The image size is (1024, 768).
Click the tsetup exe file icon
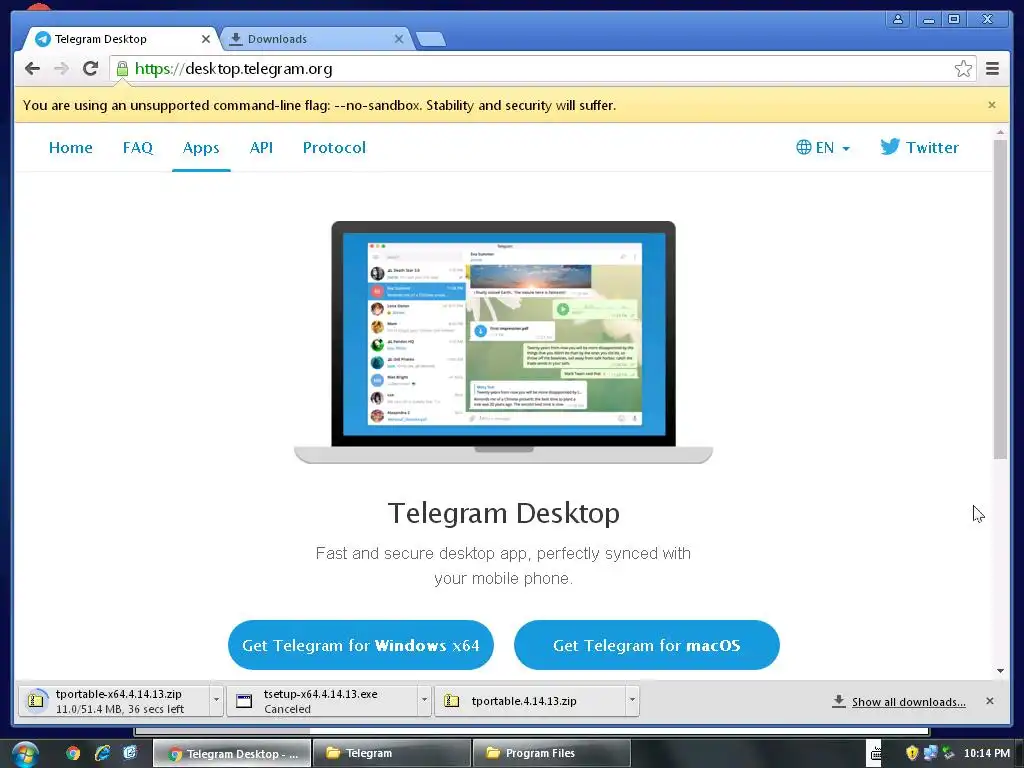pyautogui.click(x=244, y=701)
